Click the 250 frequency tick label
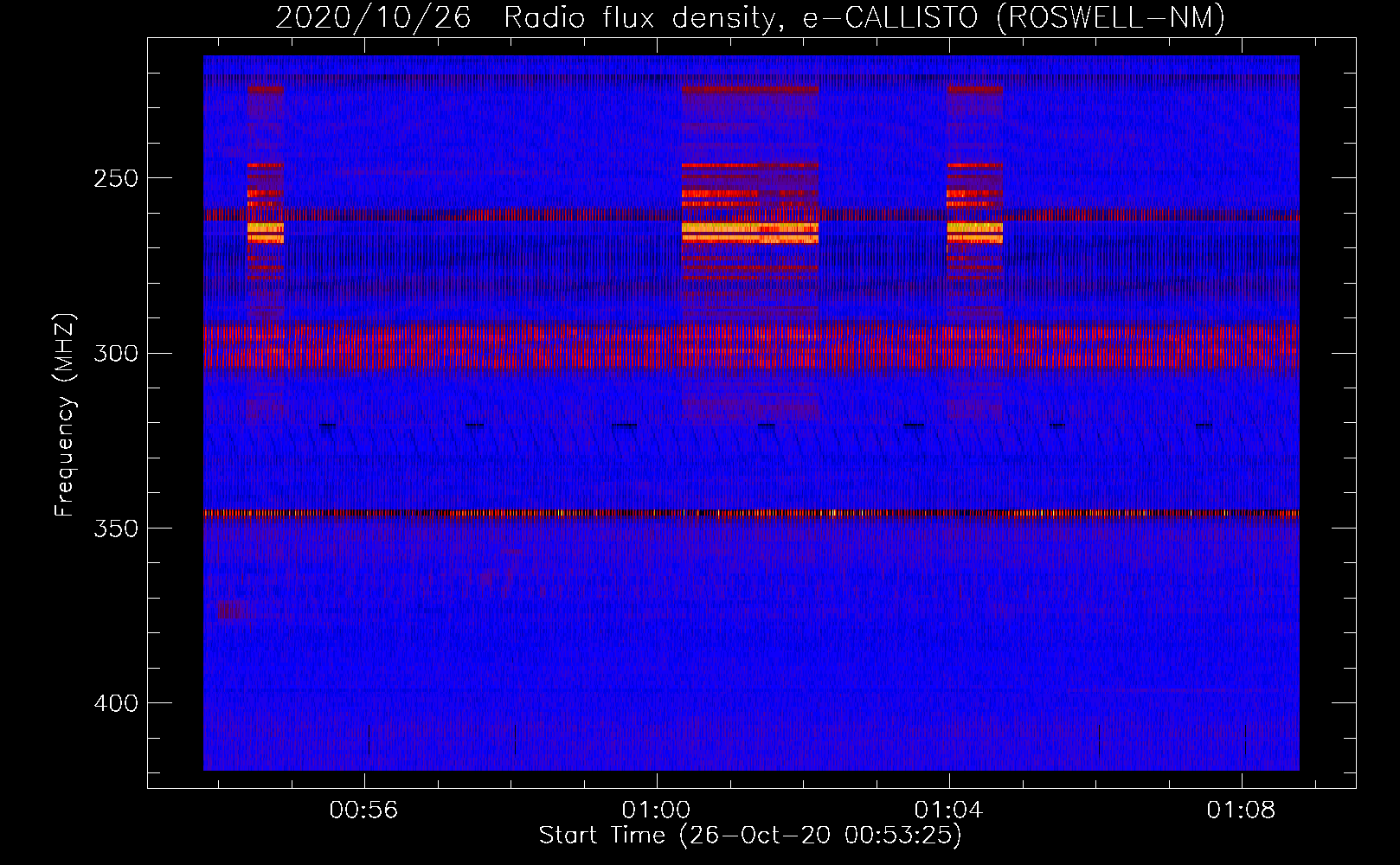This screenshot has height=865, width=1400. tap(116, 178)
